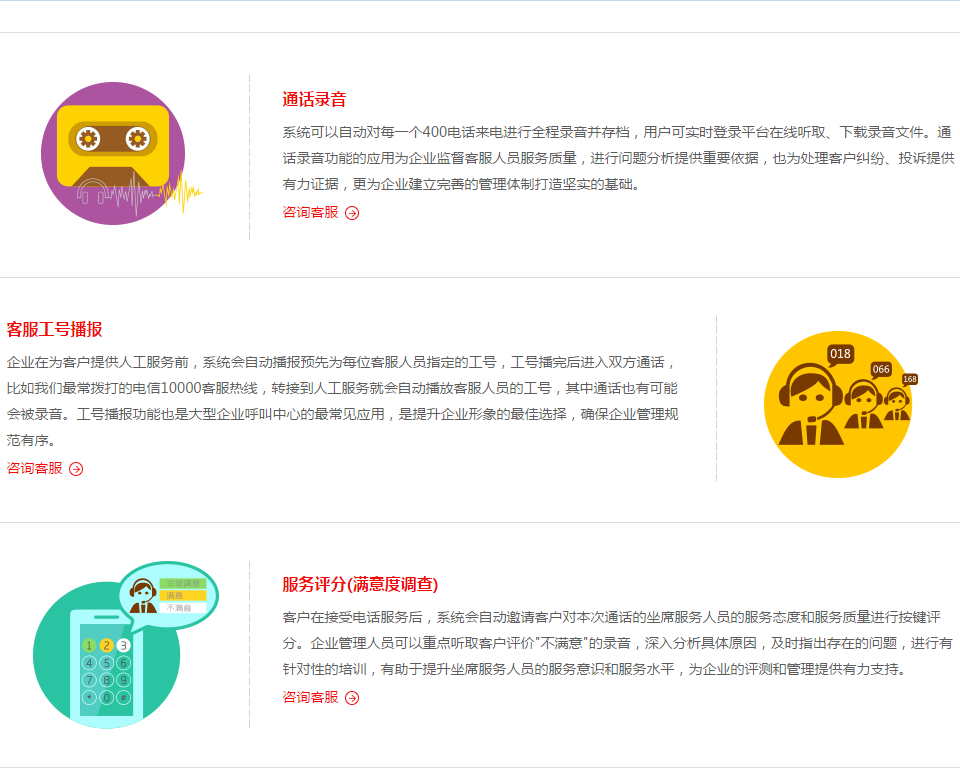This screenshot has height=772, width=960.
Task: Open the 服务评分(满意度调查) heading
Action: click(360, 584)
